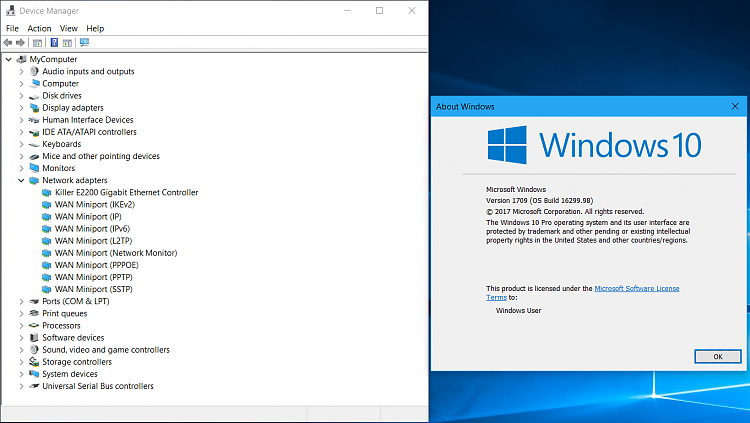Expand the Audio inputs and outputs category
Screen dimensions: 750x423
point(21,71)
